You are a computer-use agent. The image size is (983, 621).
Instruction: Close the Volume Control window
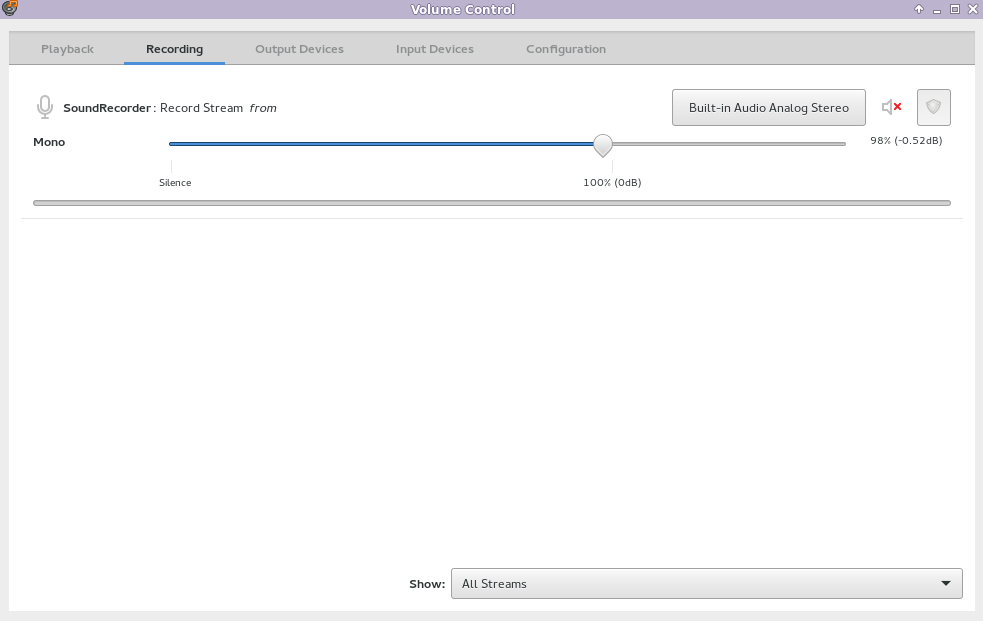pos(972,9)
